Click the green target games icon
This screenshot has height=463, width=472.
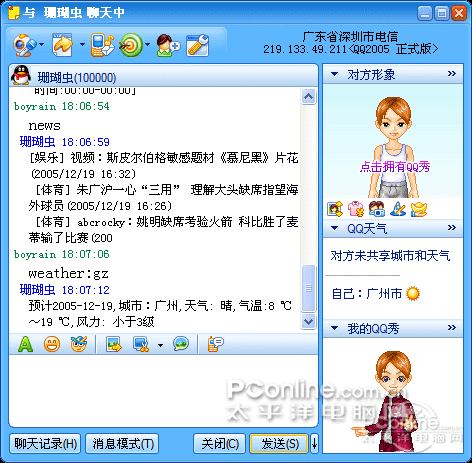(x=131, y=45)
